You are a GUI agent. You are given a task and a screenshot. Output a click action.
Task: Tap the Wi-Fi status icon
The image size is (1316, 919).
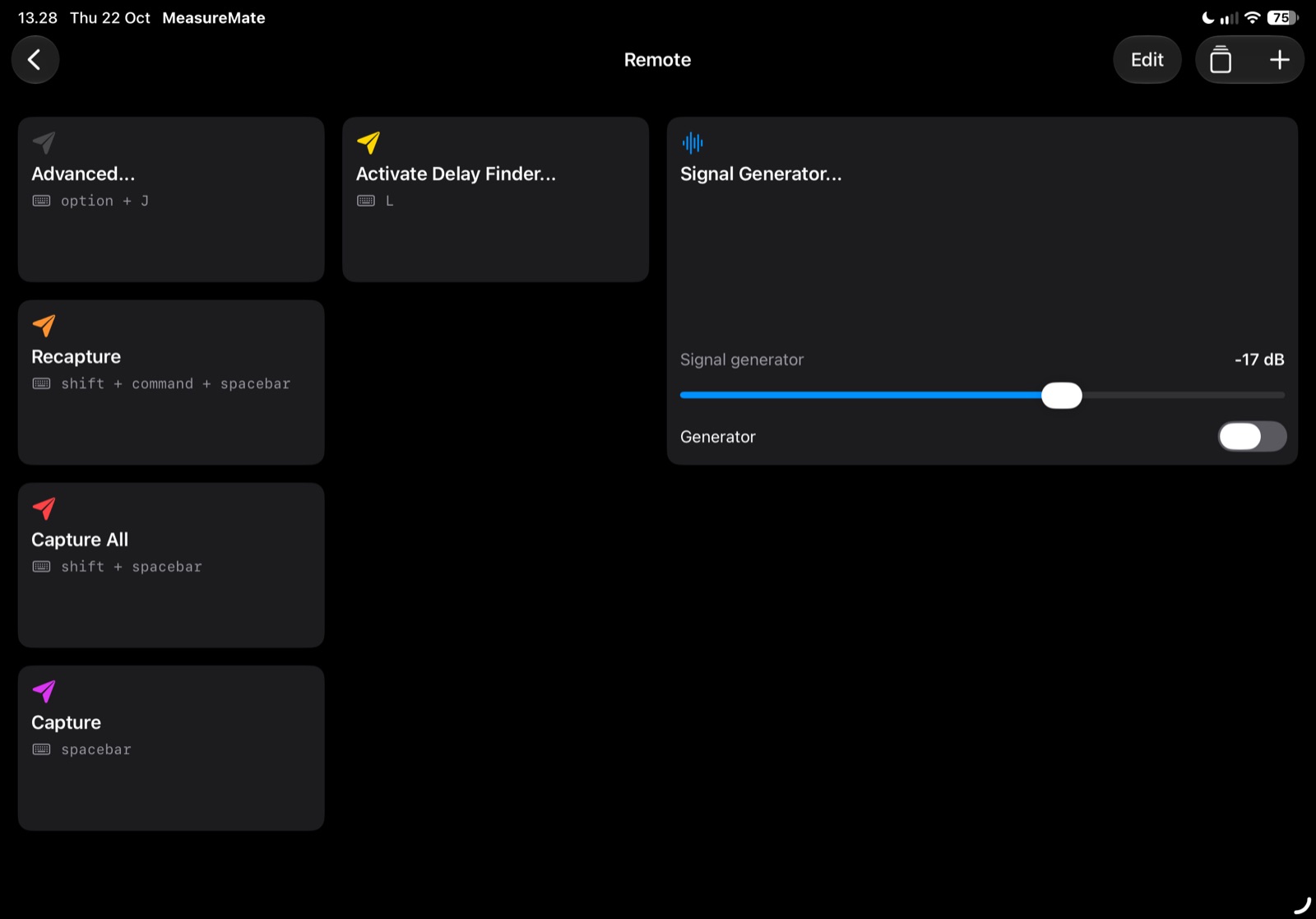pos(1252,17)
